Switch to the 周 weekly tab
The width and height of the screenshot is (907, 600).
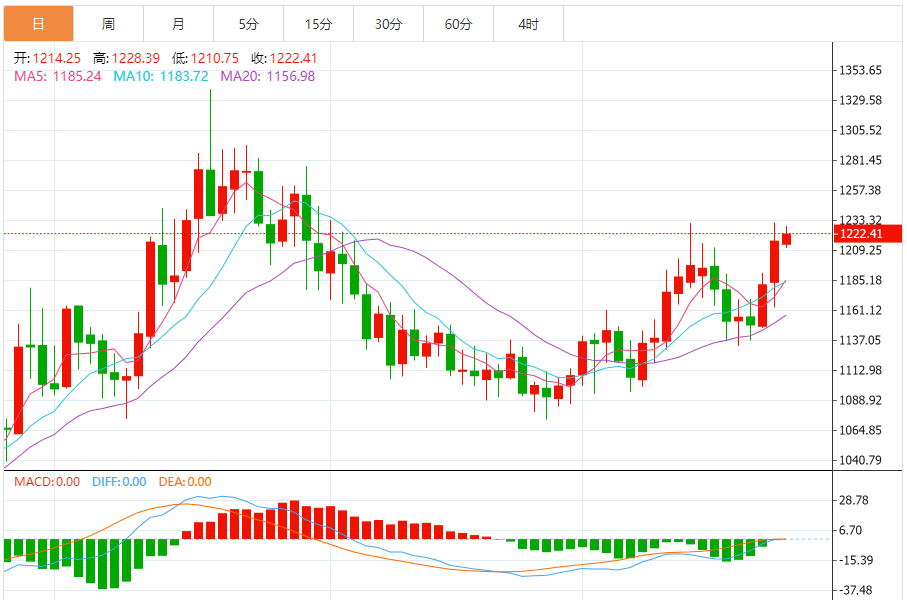(x=108, y=24)
